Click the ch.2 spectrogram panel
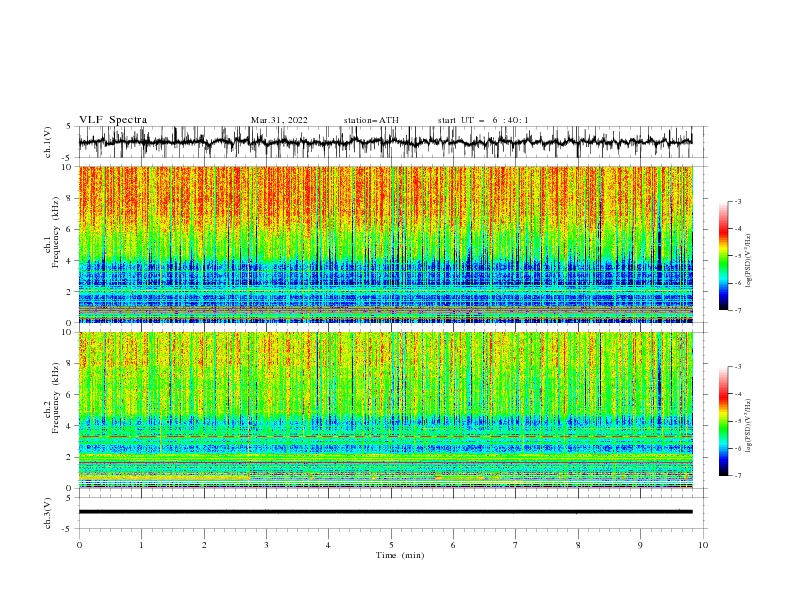The image size is (792, 612). tap(385, 410)
